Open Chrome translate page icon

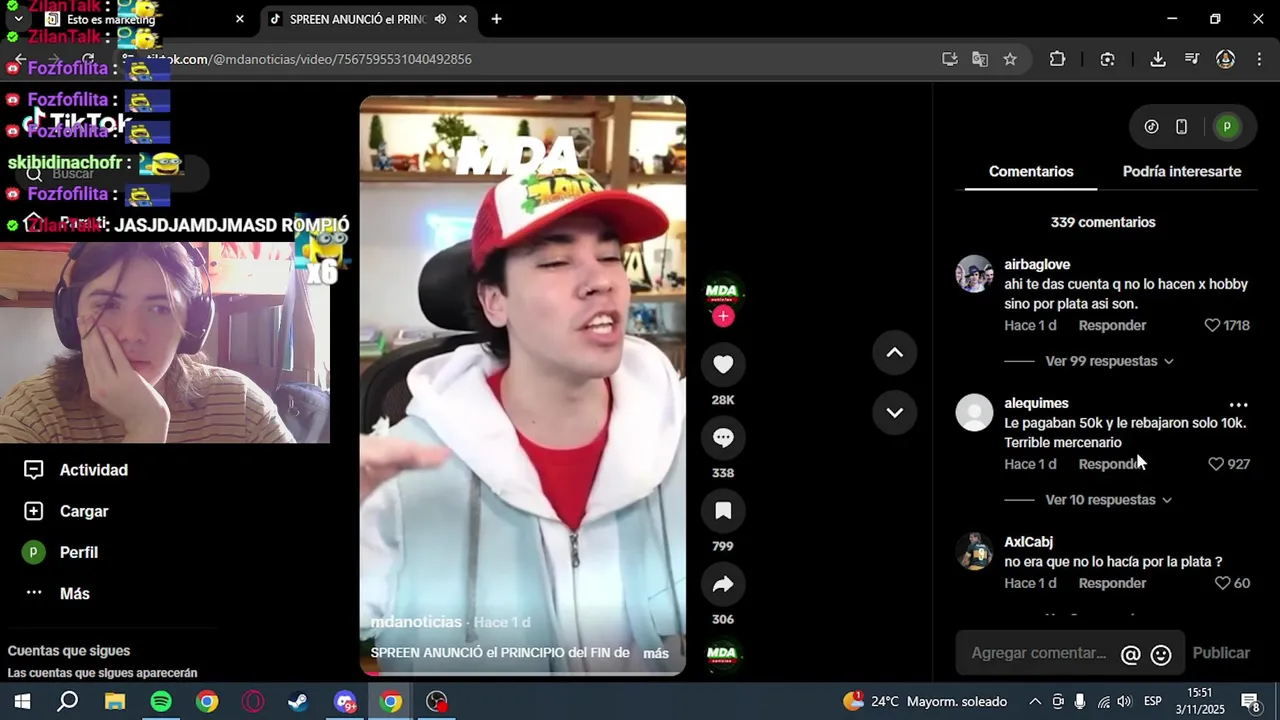(980, 59)
